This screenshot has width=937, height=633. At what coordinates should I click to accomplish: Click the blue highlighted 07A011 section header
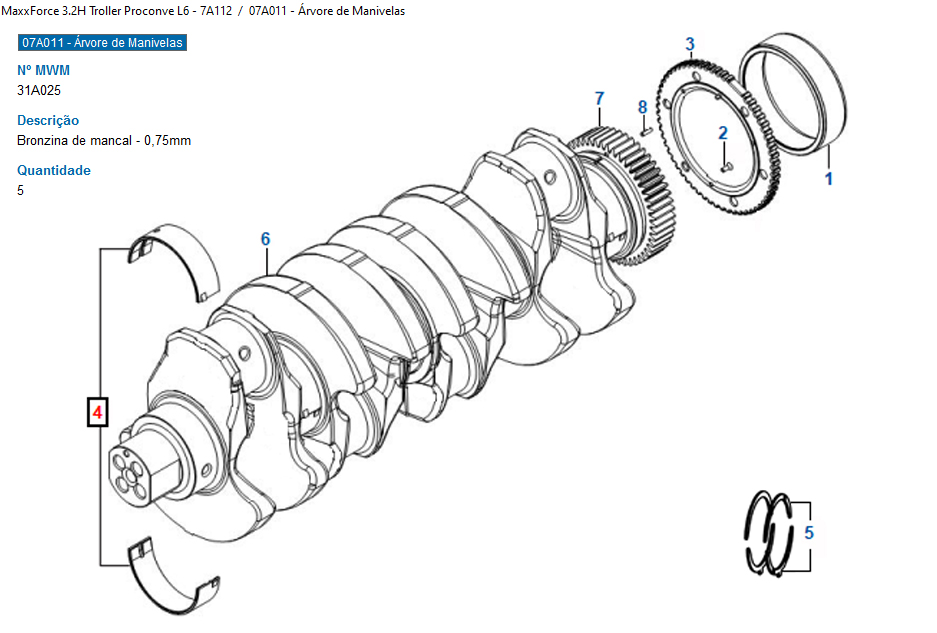(101, 44)
